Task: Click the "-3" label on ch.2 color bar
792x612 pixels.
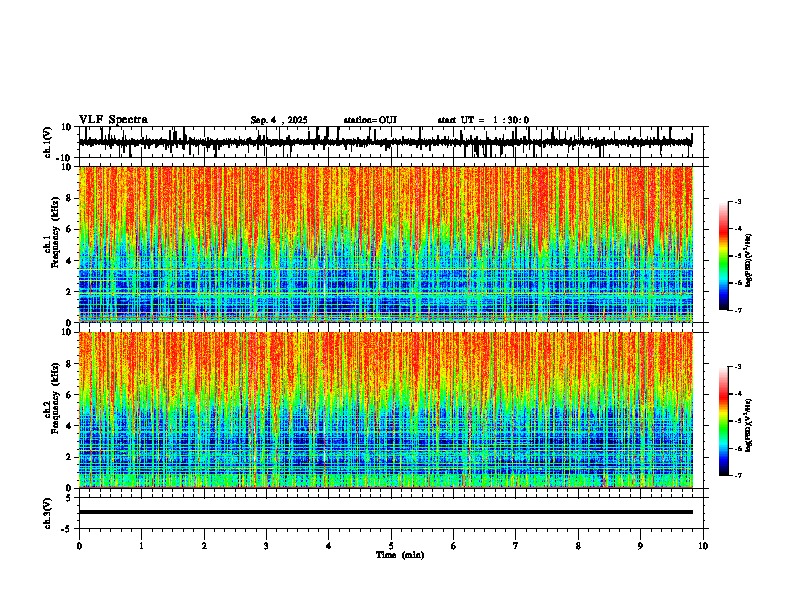Action: (x=738, y=367)
